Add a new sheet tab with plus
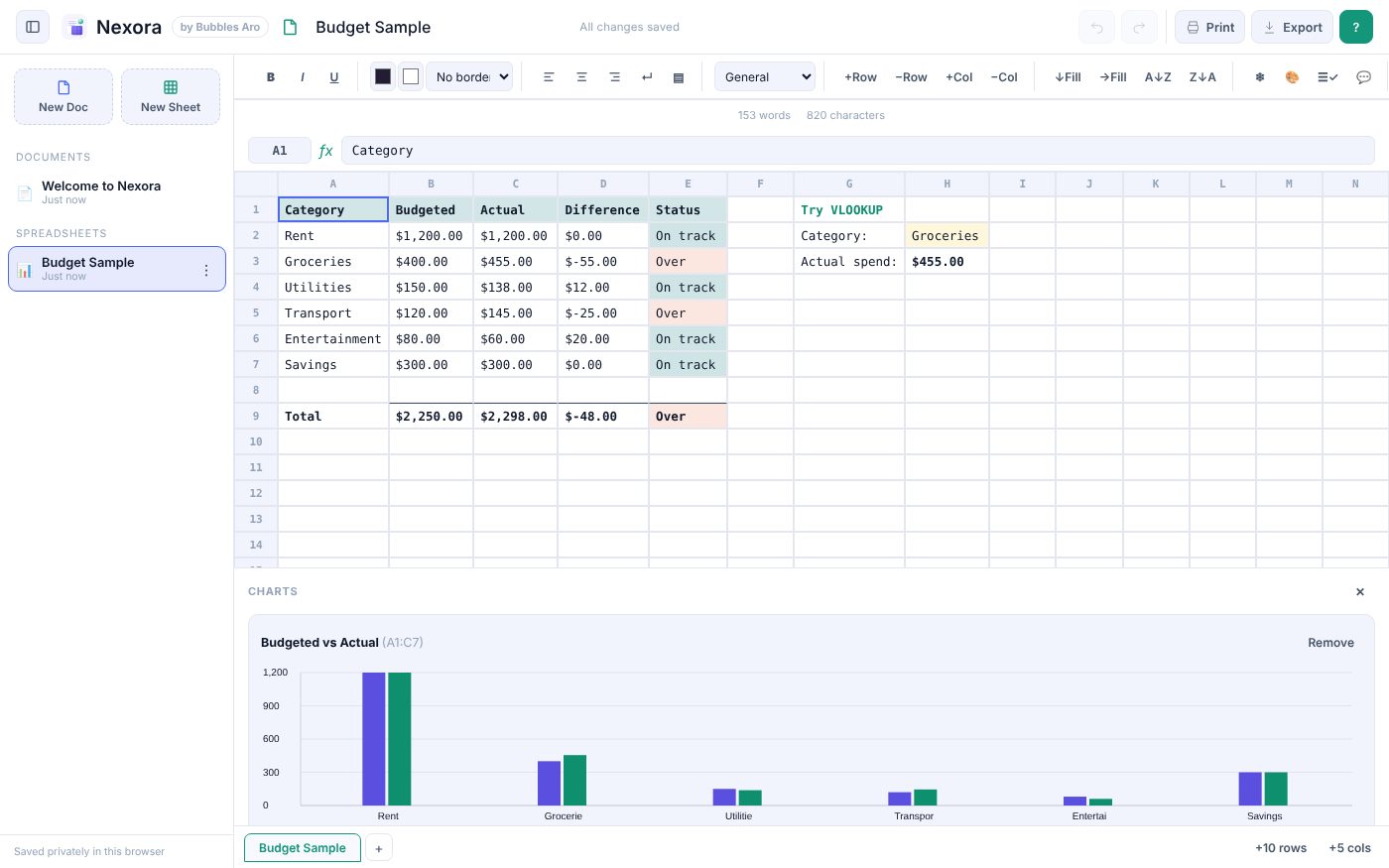This screenshot has width=1389, height=868. [379, 848]
